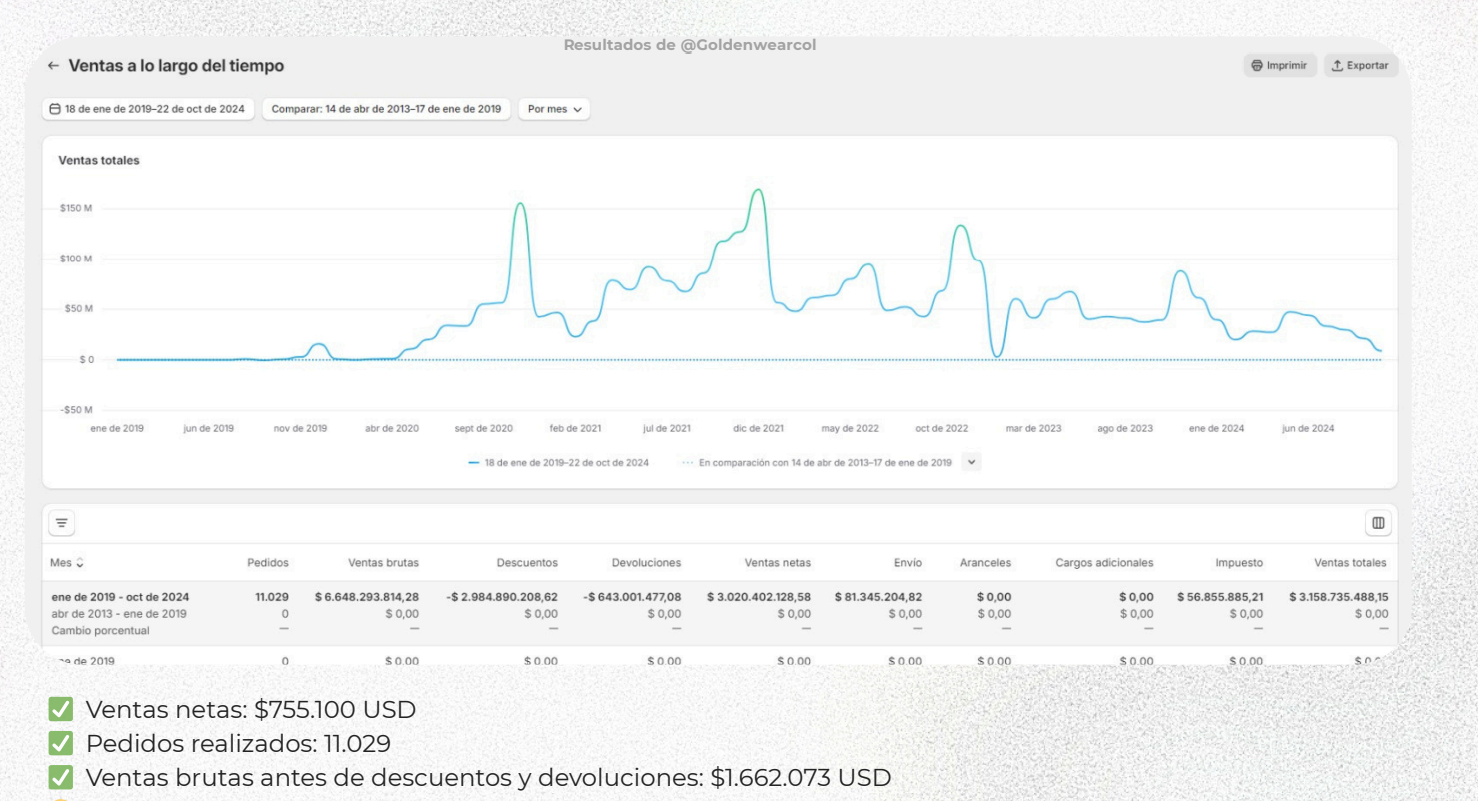
Task: Click the Ventas totales column header
Action: 1349,563
